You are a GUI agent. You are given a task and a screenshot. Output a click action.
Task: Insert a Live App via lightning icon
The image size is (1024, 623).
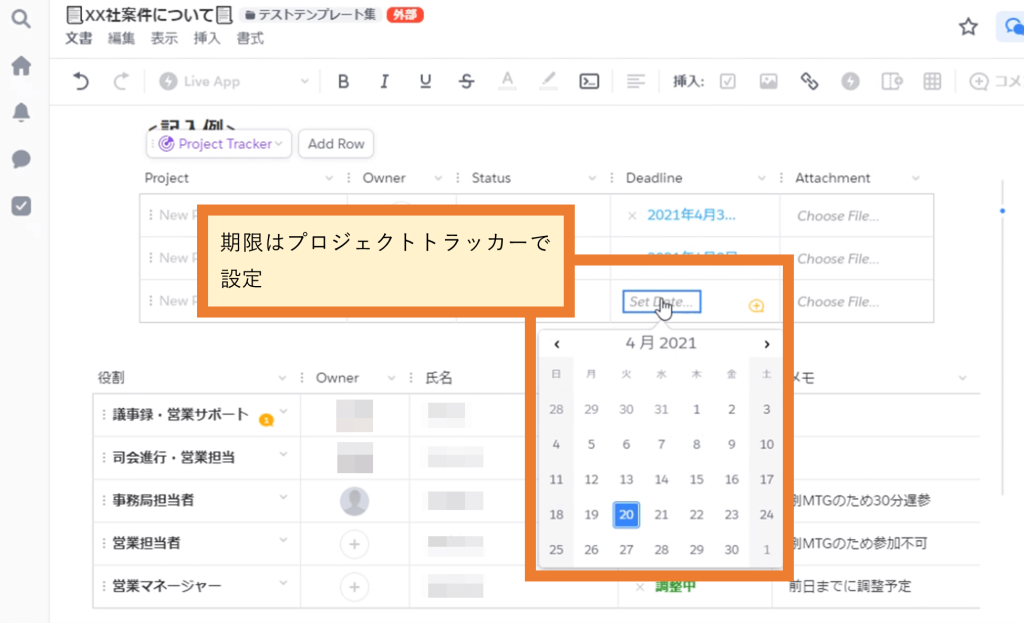click(x=850, y=81)
